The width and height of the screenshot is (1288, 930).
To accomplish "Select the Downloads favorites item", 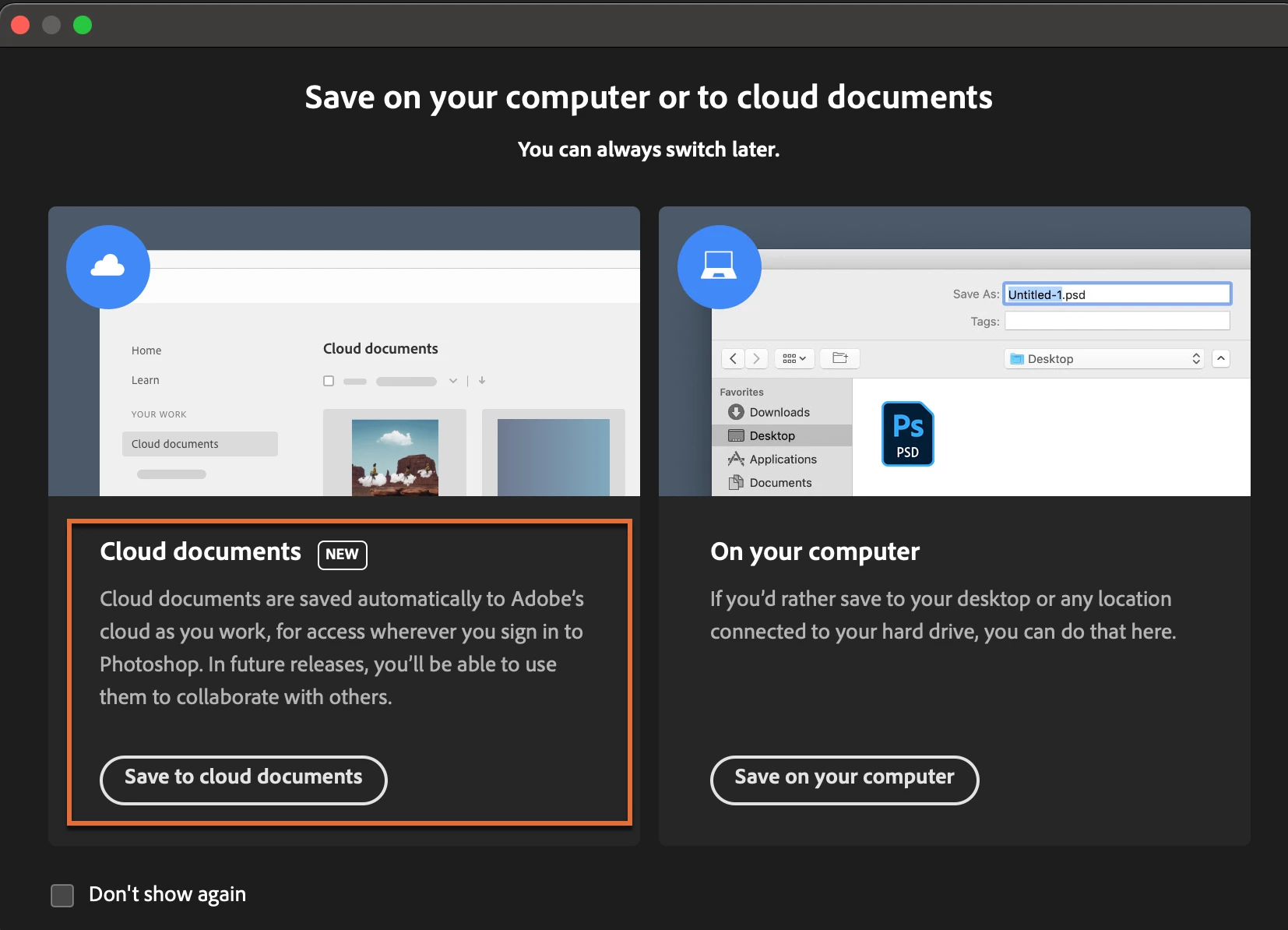I will (782, 412).
